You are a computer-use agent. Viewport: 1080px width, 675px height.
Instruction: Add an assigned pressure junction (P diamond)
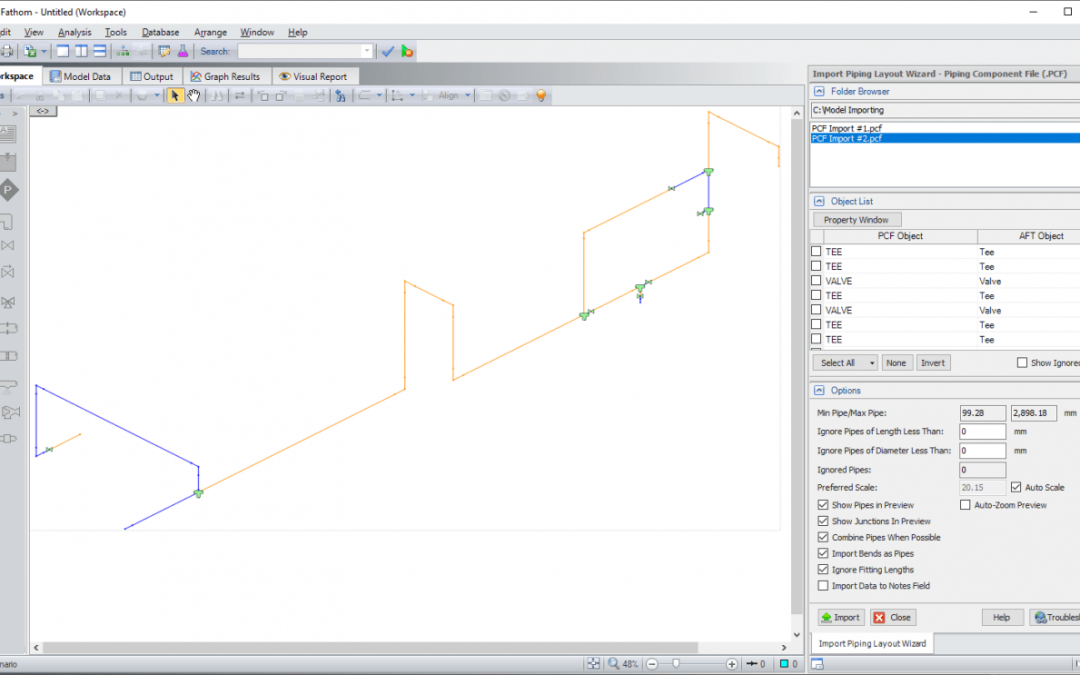pos(8,190)
